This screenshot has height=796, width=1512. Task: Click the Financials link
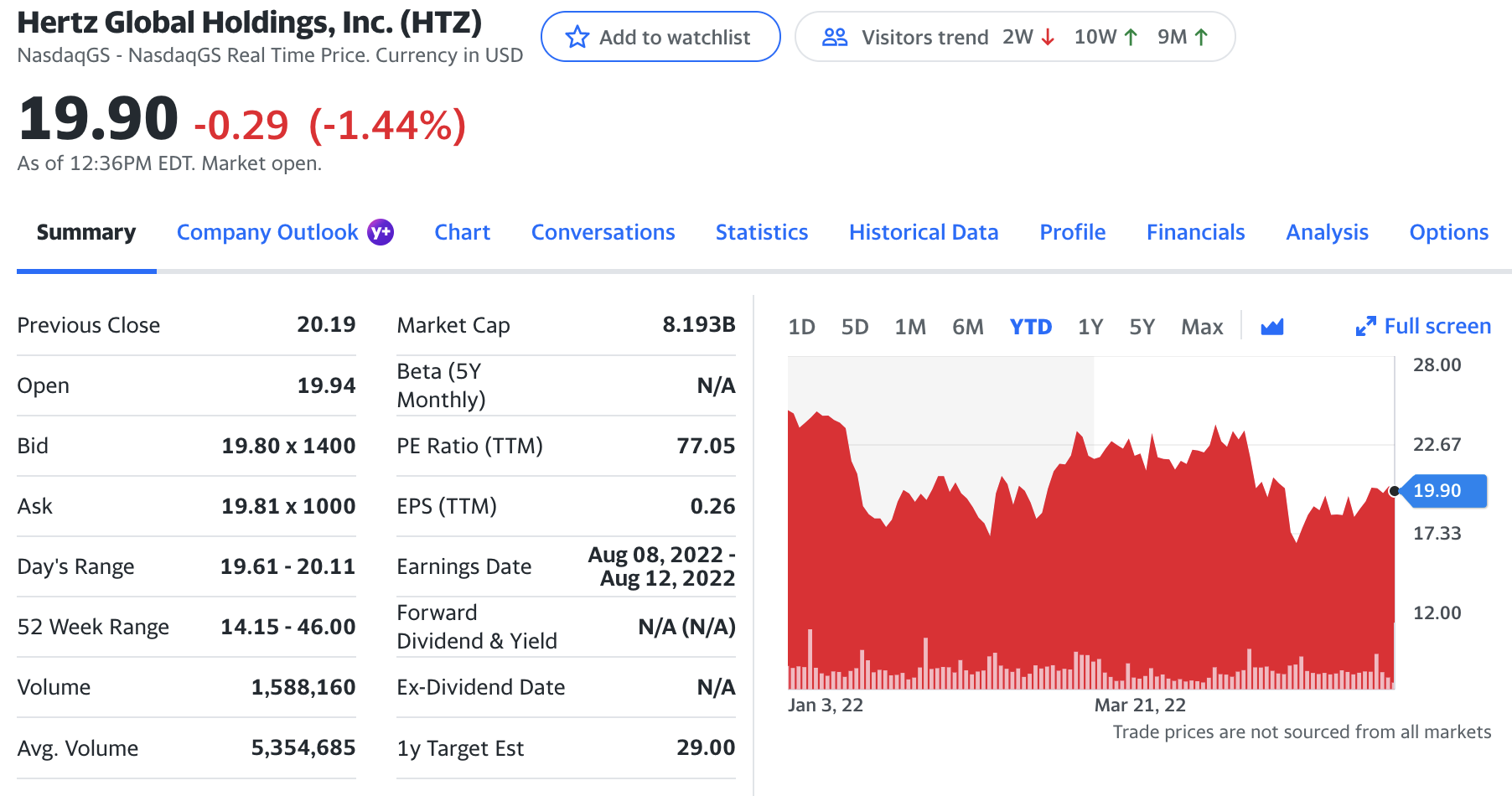[x=1195, y=232]
